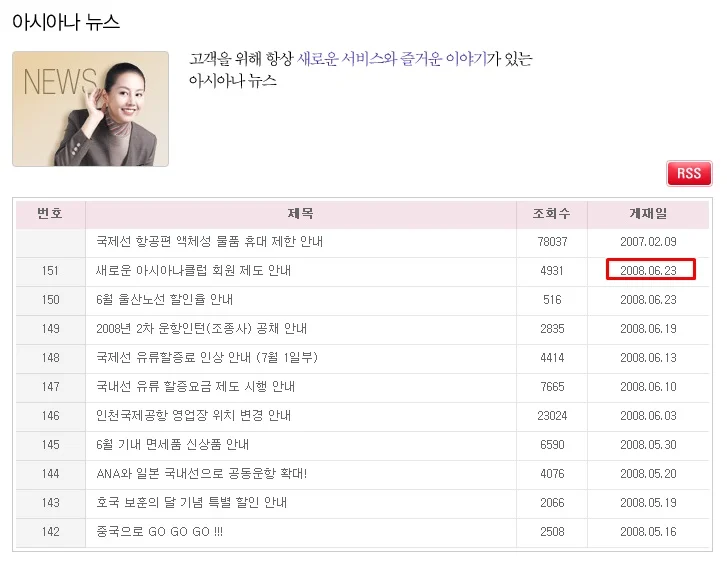The width and height of the screenshot is (727, 563).
Task: Click view count 7665
Action: tap(552, 387)
